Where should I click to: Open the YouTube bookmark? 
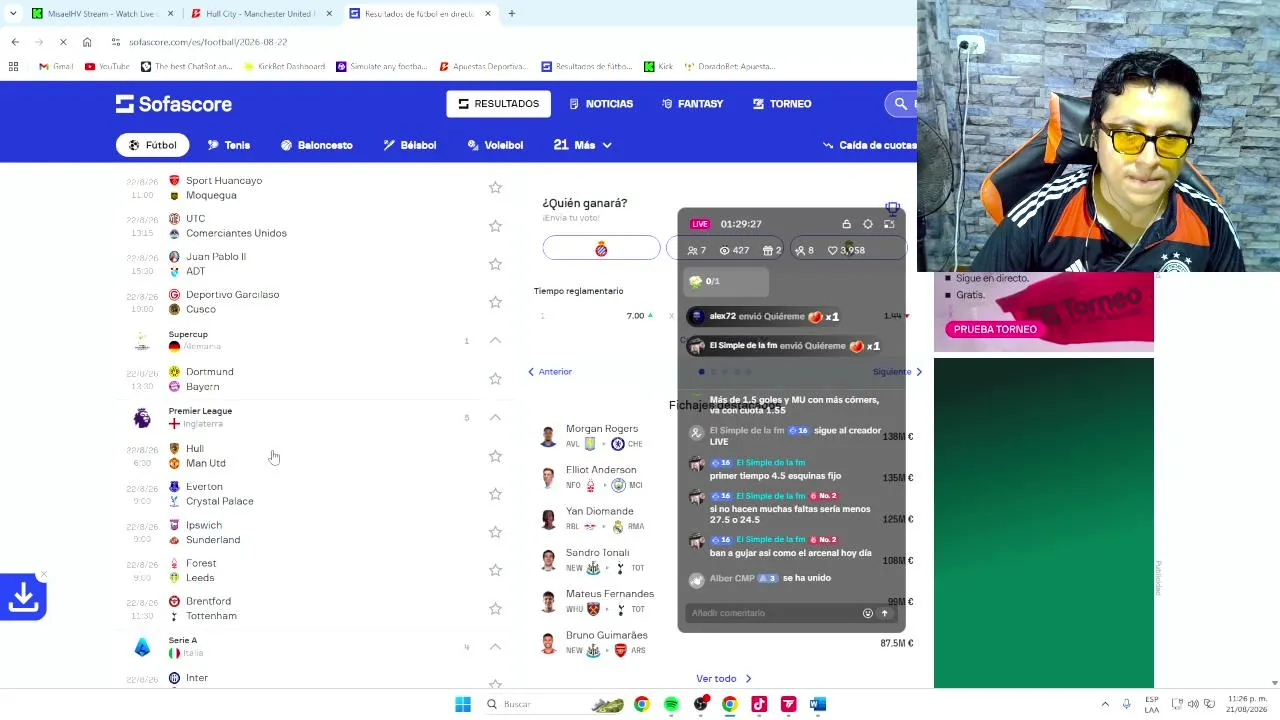coord(107,66)
